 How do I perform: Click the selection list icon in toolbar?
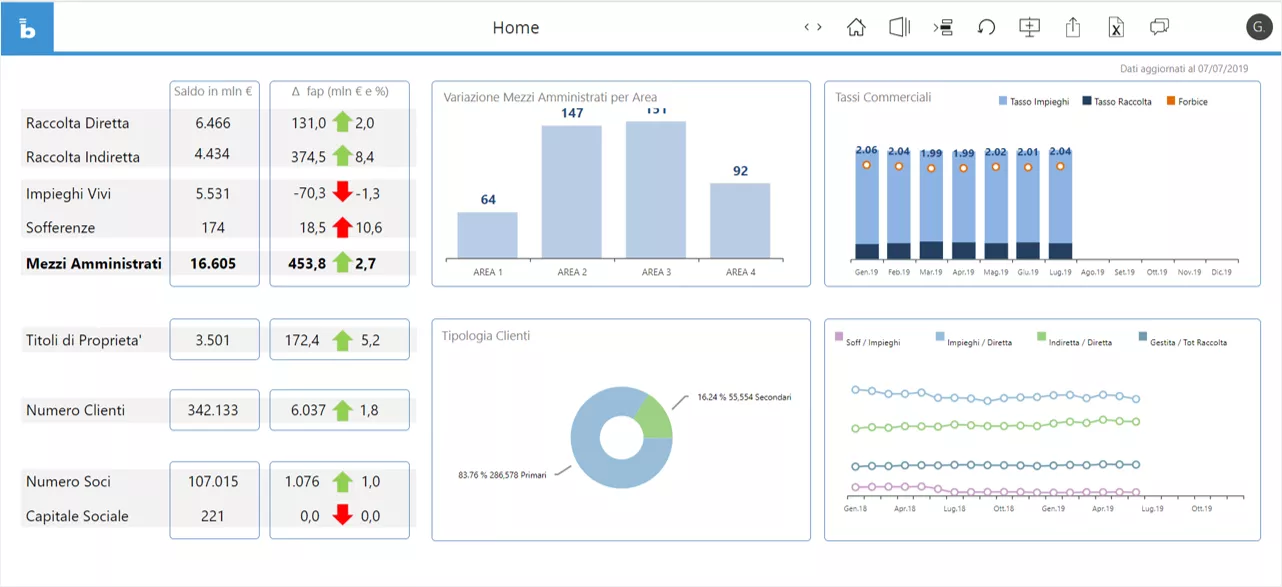943,27
